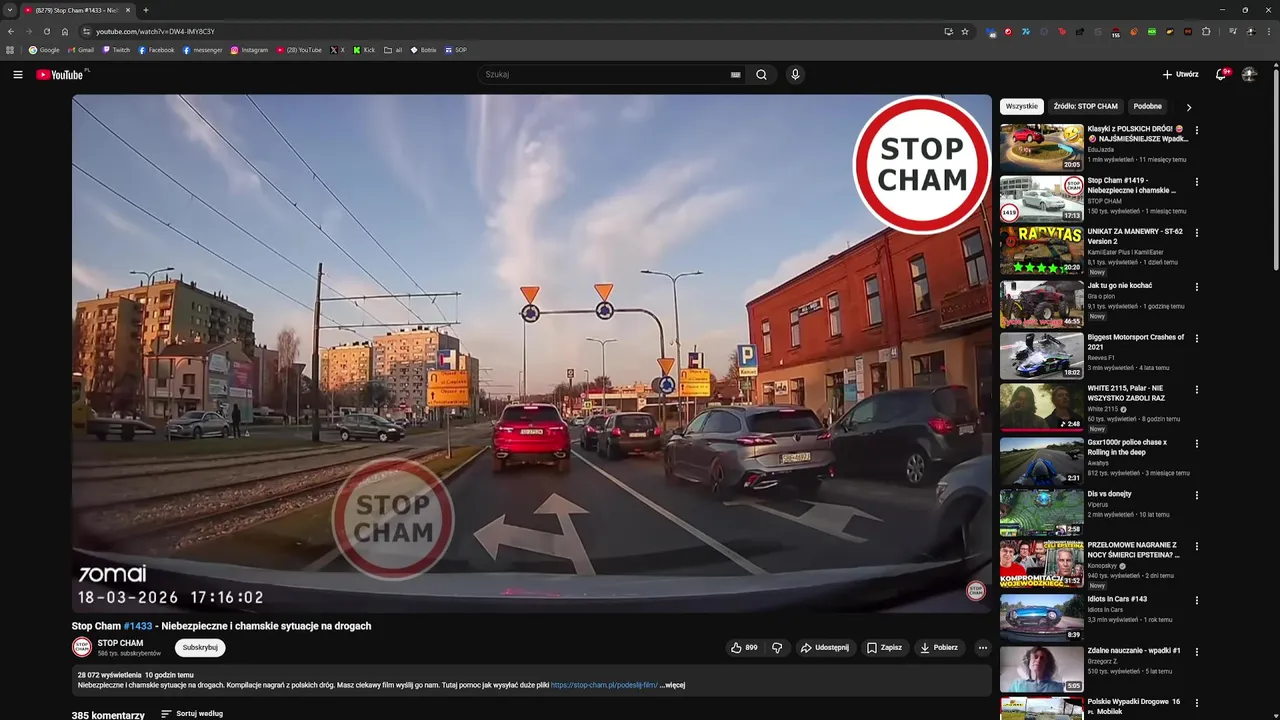
Task: Show next filter chips with arrow
Action: (1189, 106)
